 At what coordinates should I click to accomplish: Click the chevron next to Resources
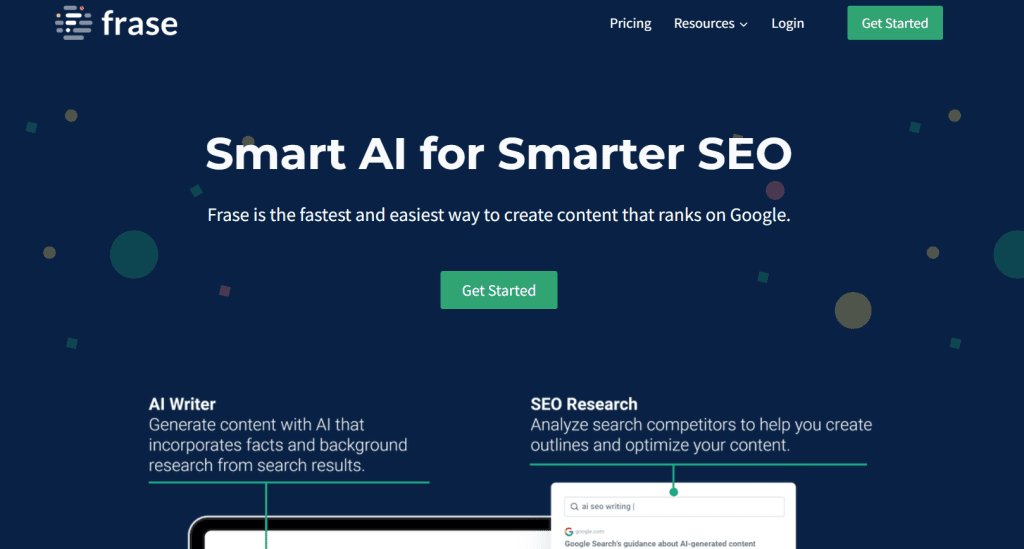743,25
